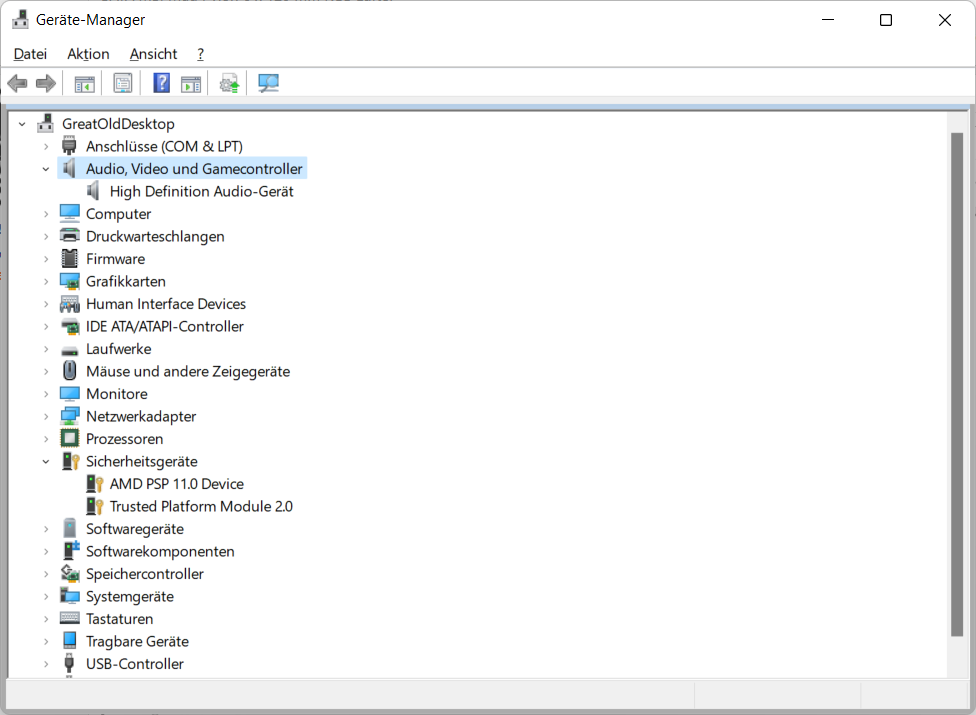976x715 pixels.
Task: Click the Prozessoren CPU icon
Action: (70, 439)
